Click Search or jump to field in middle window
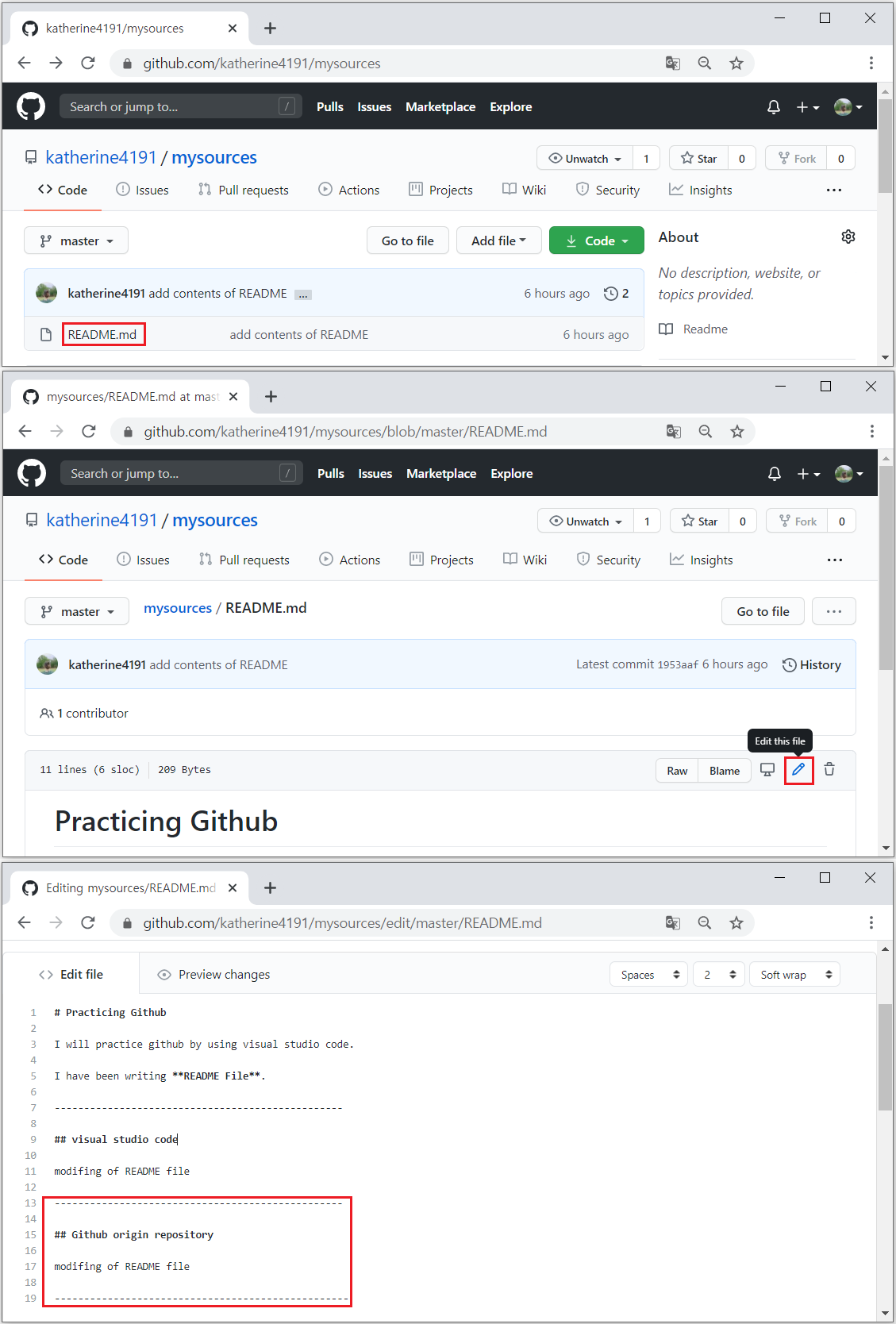Screen dimensions: 896x1324 [x=182, y=473]
